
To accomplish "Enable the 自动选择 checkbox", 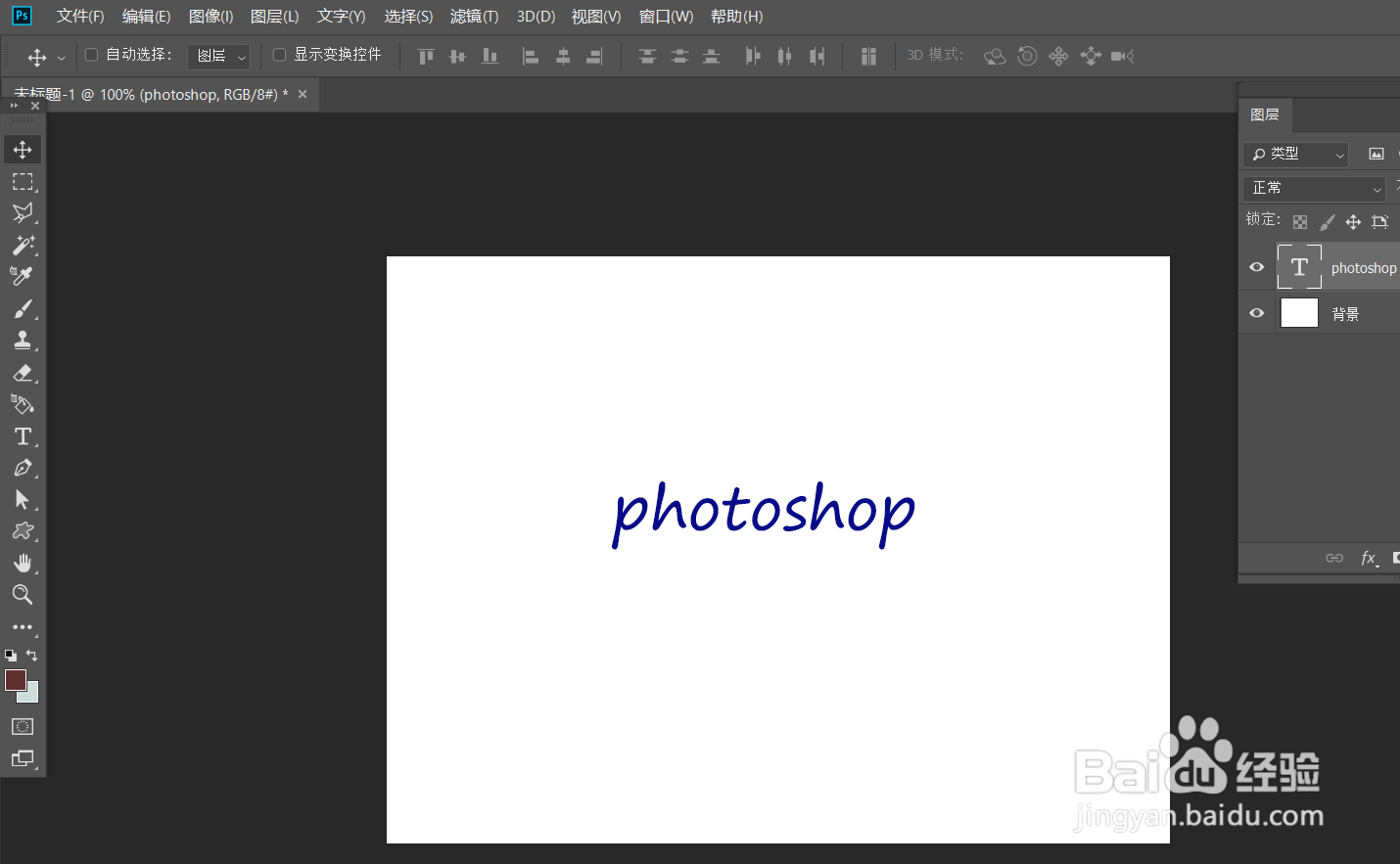I will pos(92,55).
